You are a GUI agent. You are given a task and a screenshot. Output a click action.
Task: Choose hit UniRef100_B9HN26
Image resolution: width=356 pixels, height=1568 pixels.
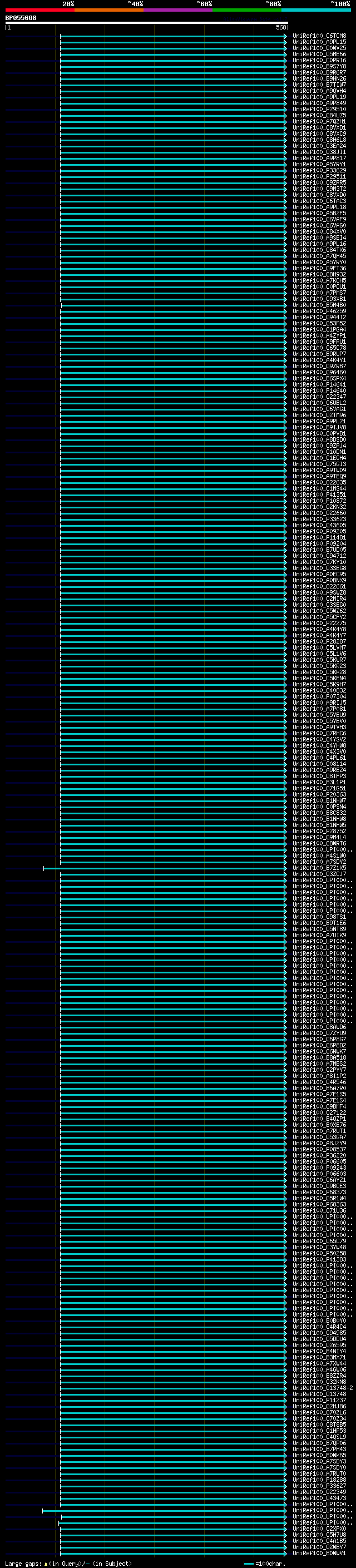click(x=319, y=78)
